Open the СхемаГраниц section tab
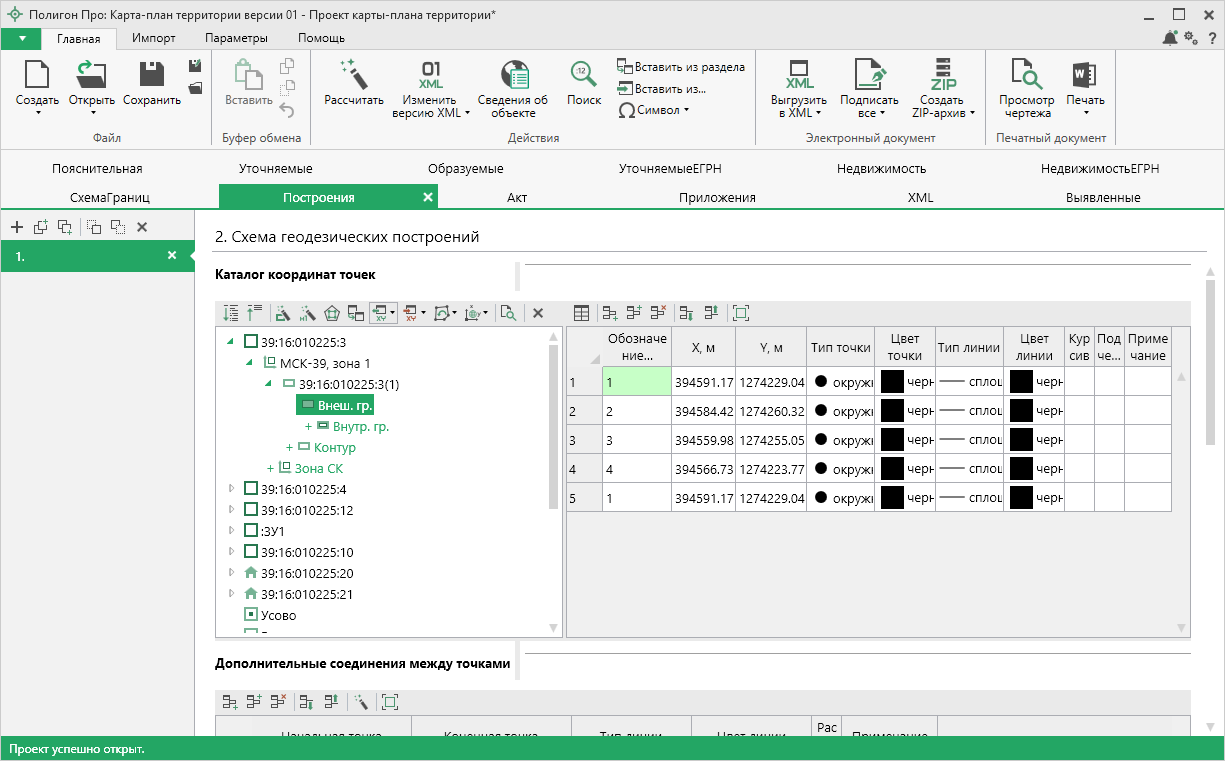The height and width of the screenshot is (761, 1225). [110, 197]
